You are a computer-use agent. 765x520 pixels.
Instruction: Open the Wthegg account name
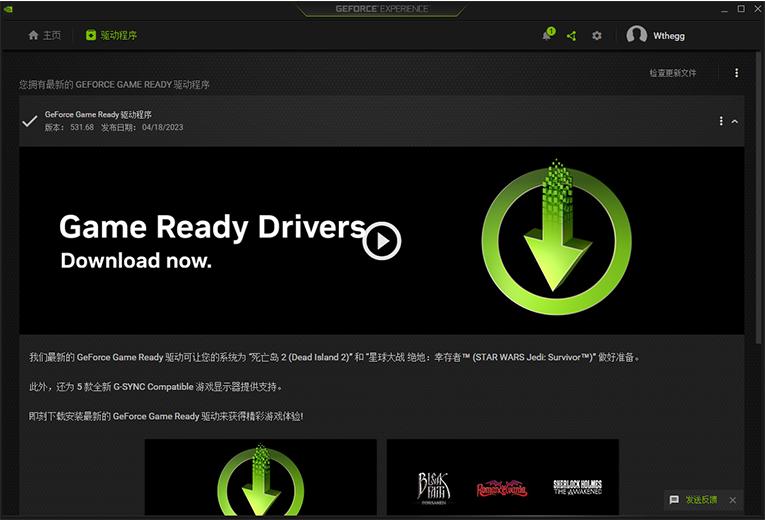coord(669,36)
